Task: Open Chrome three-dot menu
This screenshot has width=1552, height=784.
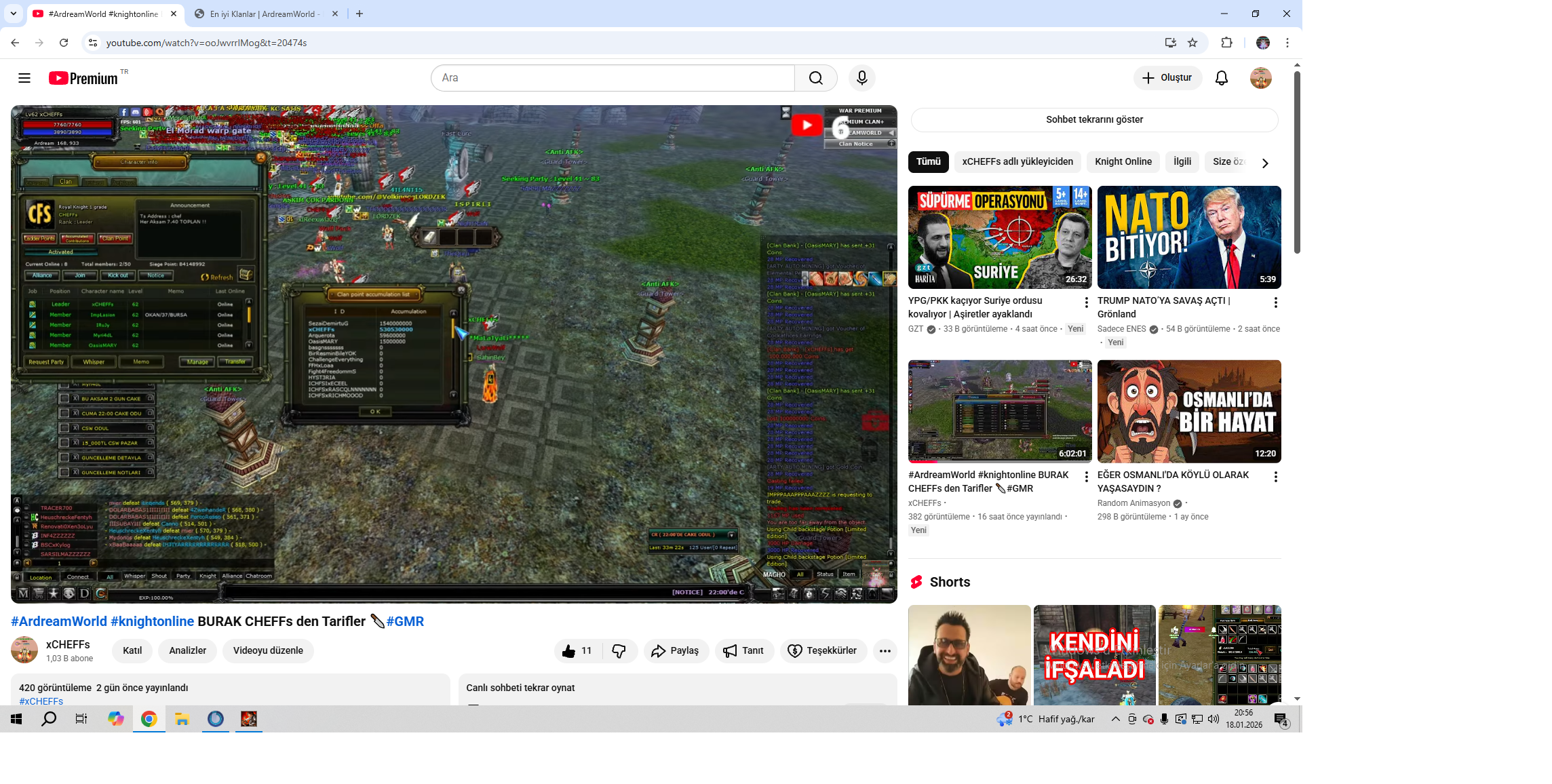Action: (x=1287, y=43)
